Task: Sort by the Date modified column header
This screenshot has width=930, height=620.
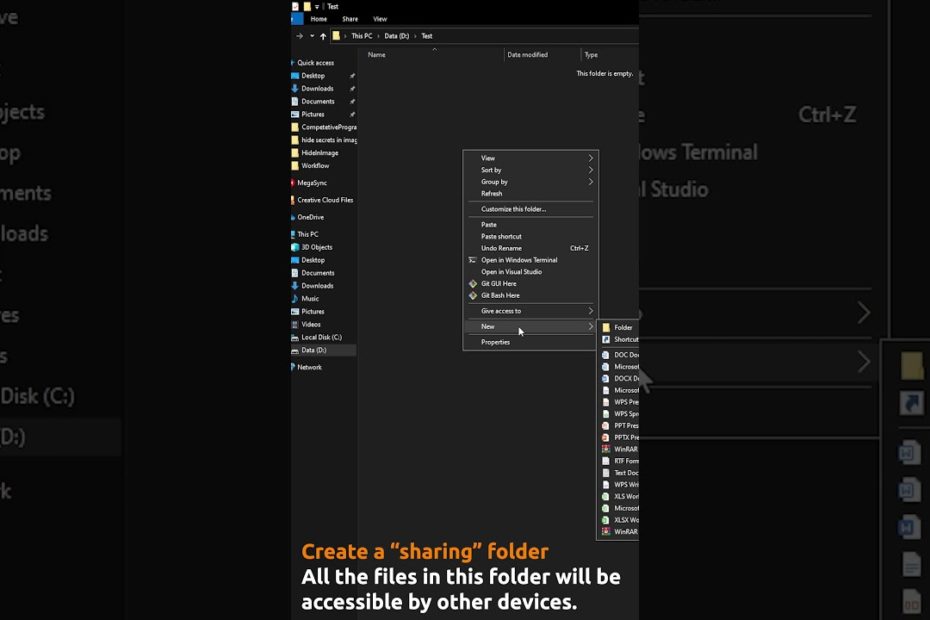Action: coord(527,55)
